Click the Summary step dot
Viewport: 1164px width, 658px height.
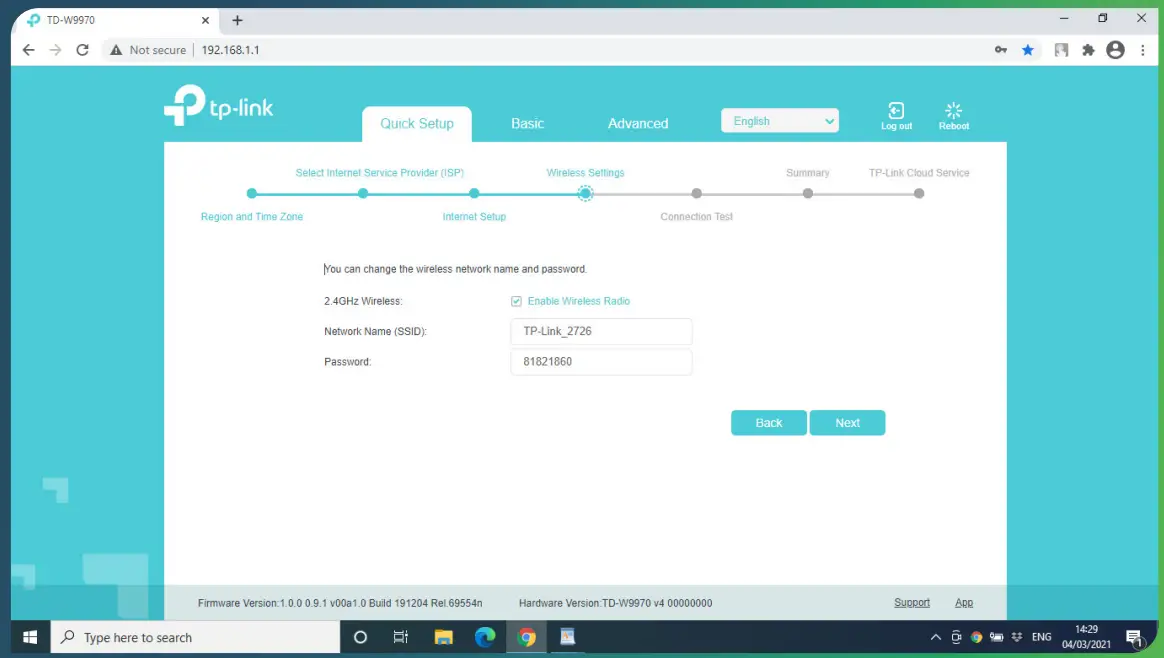tap(807, 193)
